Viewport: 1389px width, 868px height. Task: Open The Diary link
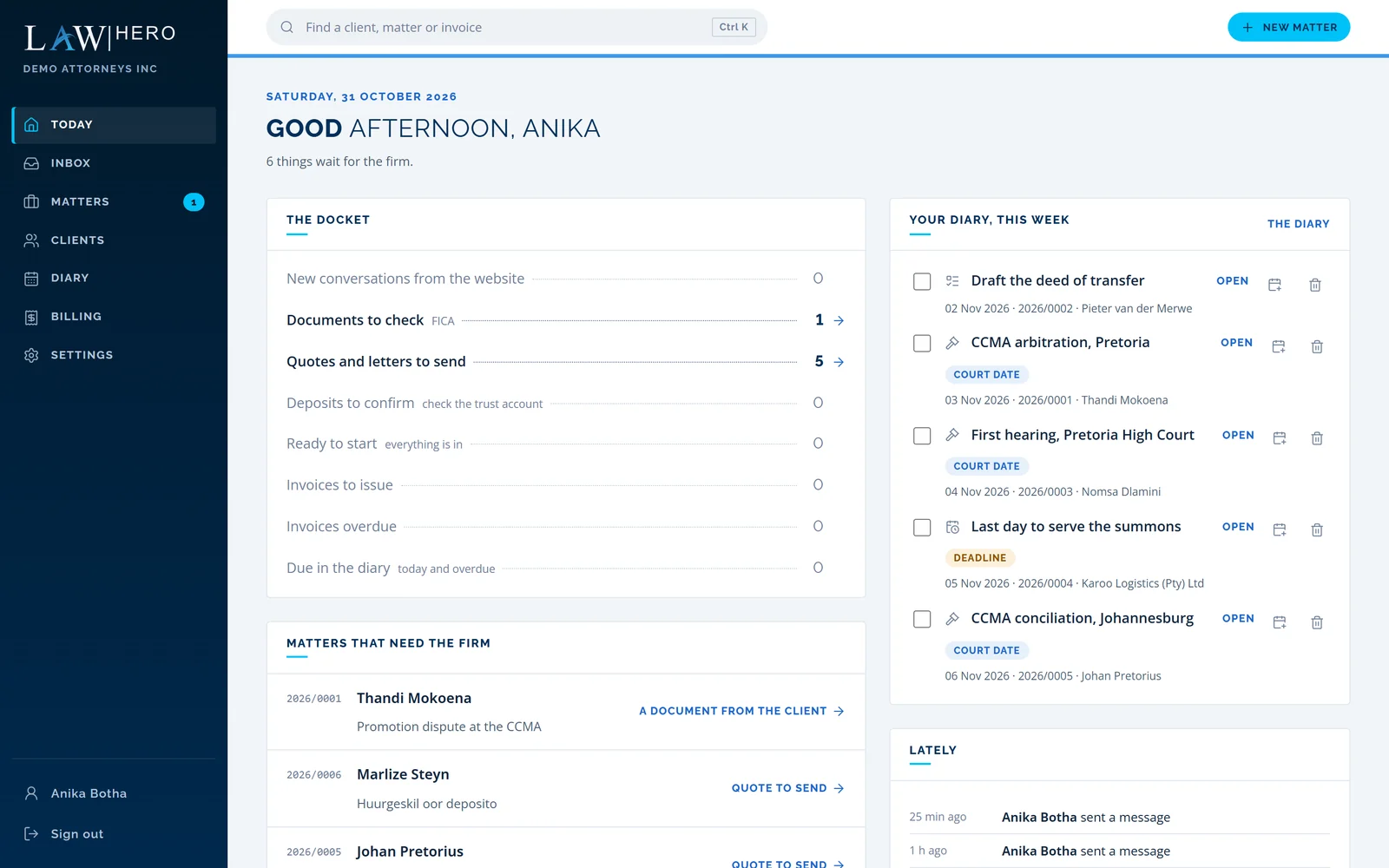(x=1298, y=224)
